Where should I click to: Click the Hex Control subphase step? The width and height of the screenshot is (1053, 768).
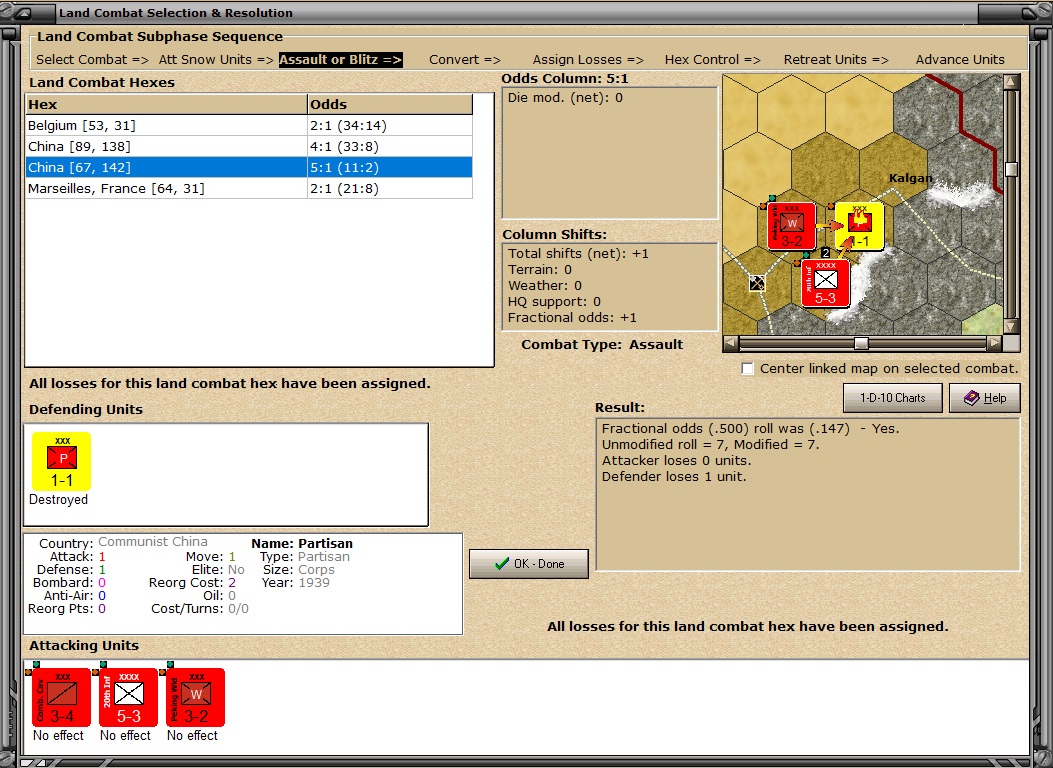(713, 60)
